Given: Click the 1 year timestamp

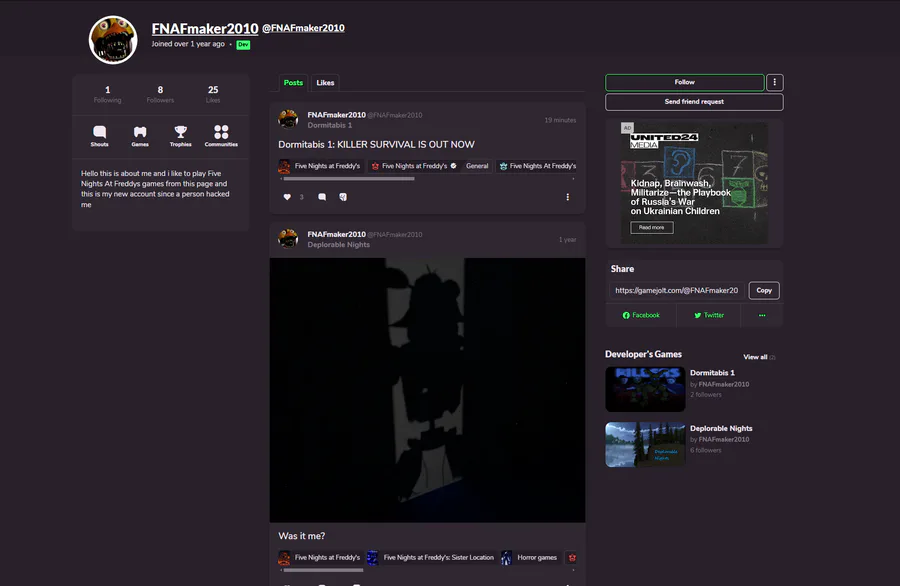Looking at the screenshot, I should coord(568,239).
